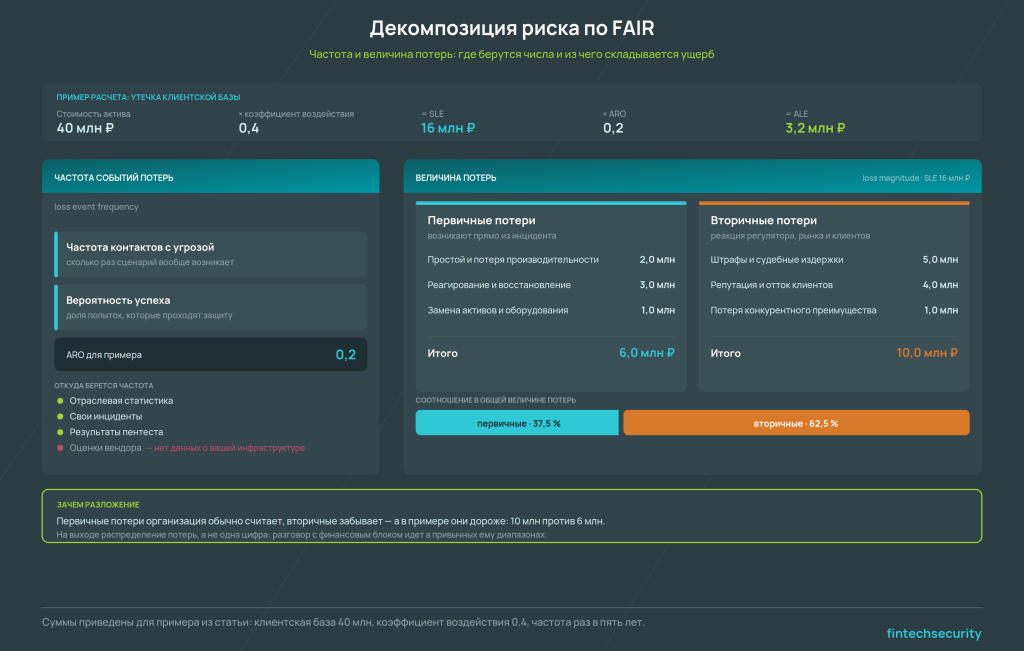Select the "Репутация и отток клиентов" row
The width and height of the screenshot is (1024, 651).
point(834,285)
